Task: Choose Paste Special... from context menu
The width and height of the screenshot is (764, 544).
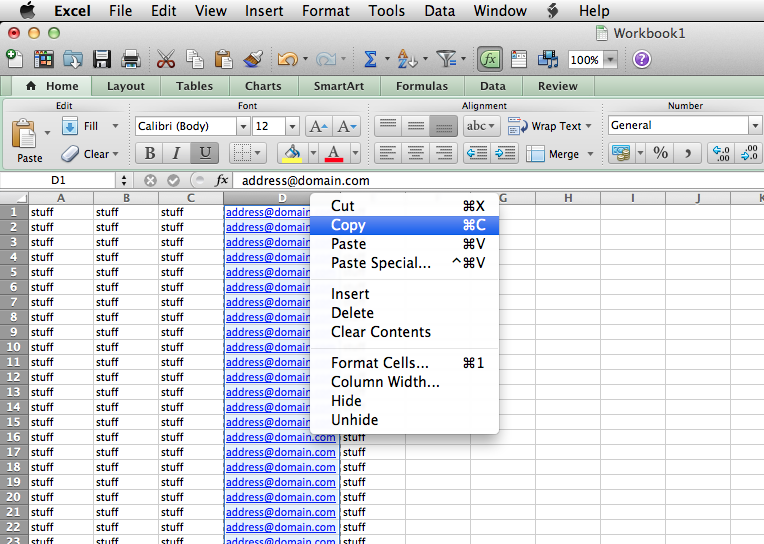Action: tap(404, 263)
